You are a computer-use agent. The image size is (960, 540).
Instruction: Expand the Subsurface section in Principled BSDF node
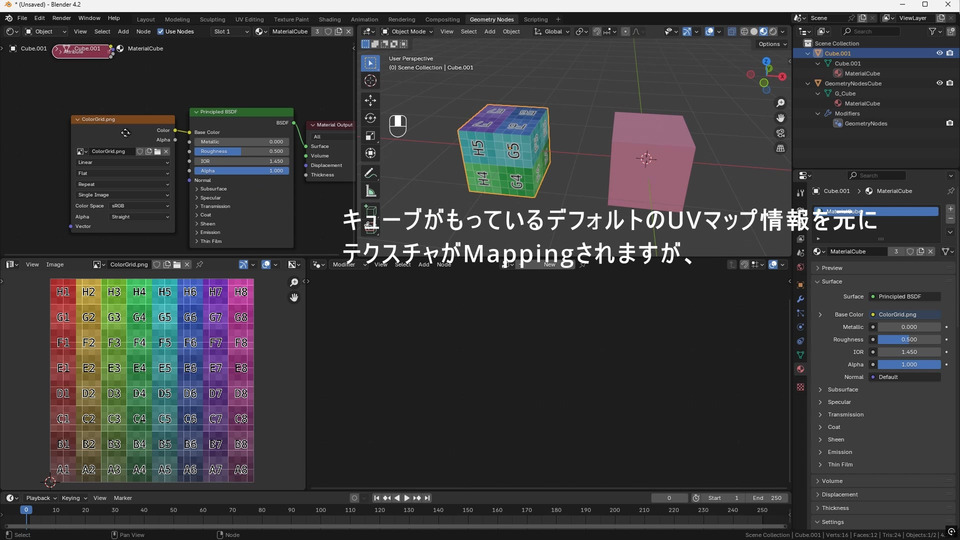pos(213,188)
